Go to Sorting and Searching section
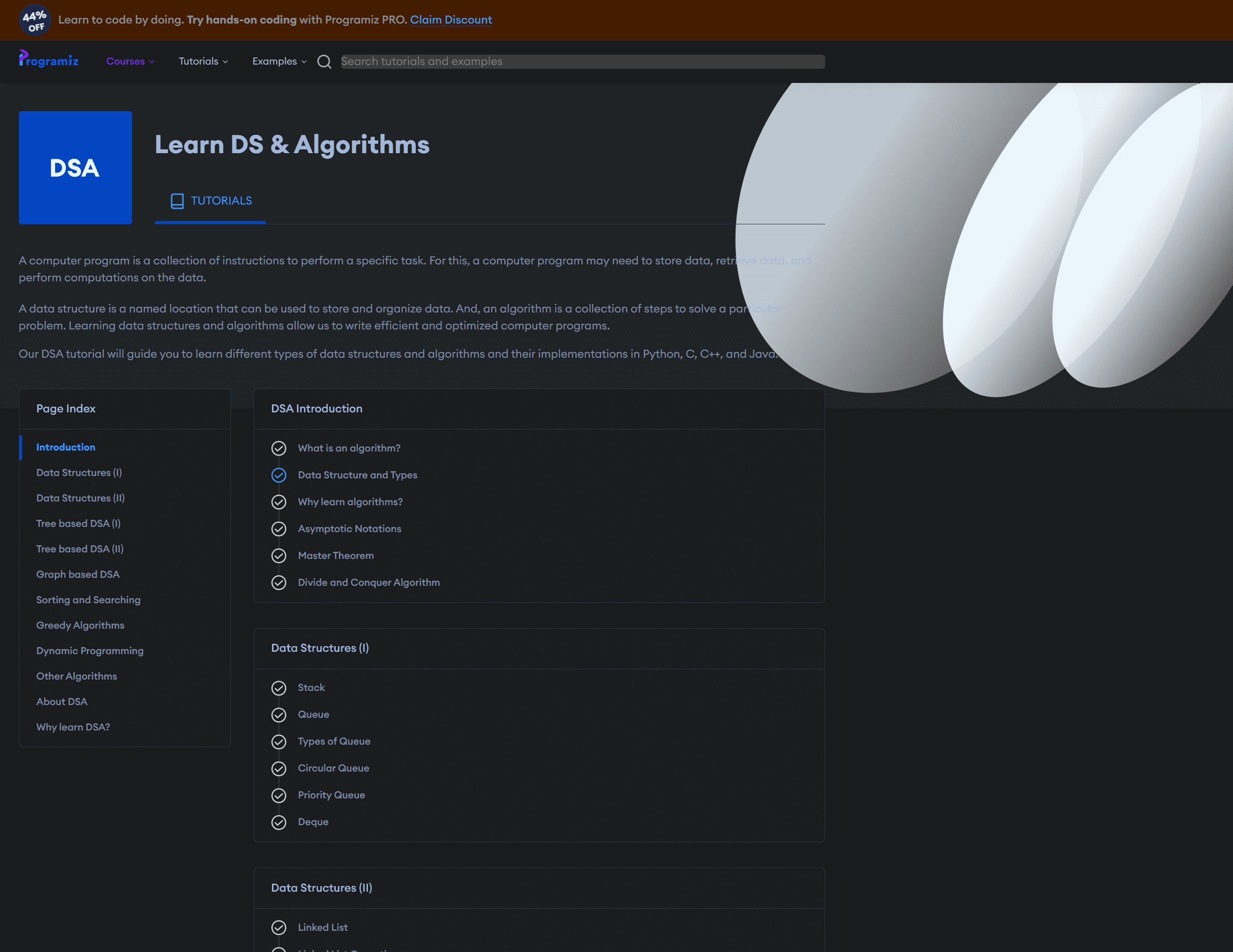Screen dimensions: 1233x952 coord(89,599)
